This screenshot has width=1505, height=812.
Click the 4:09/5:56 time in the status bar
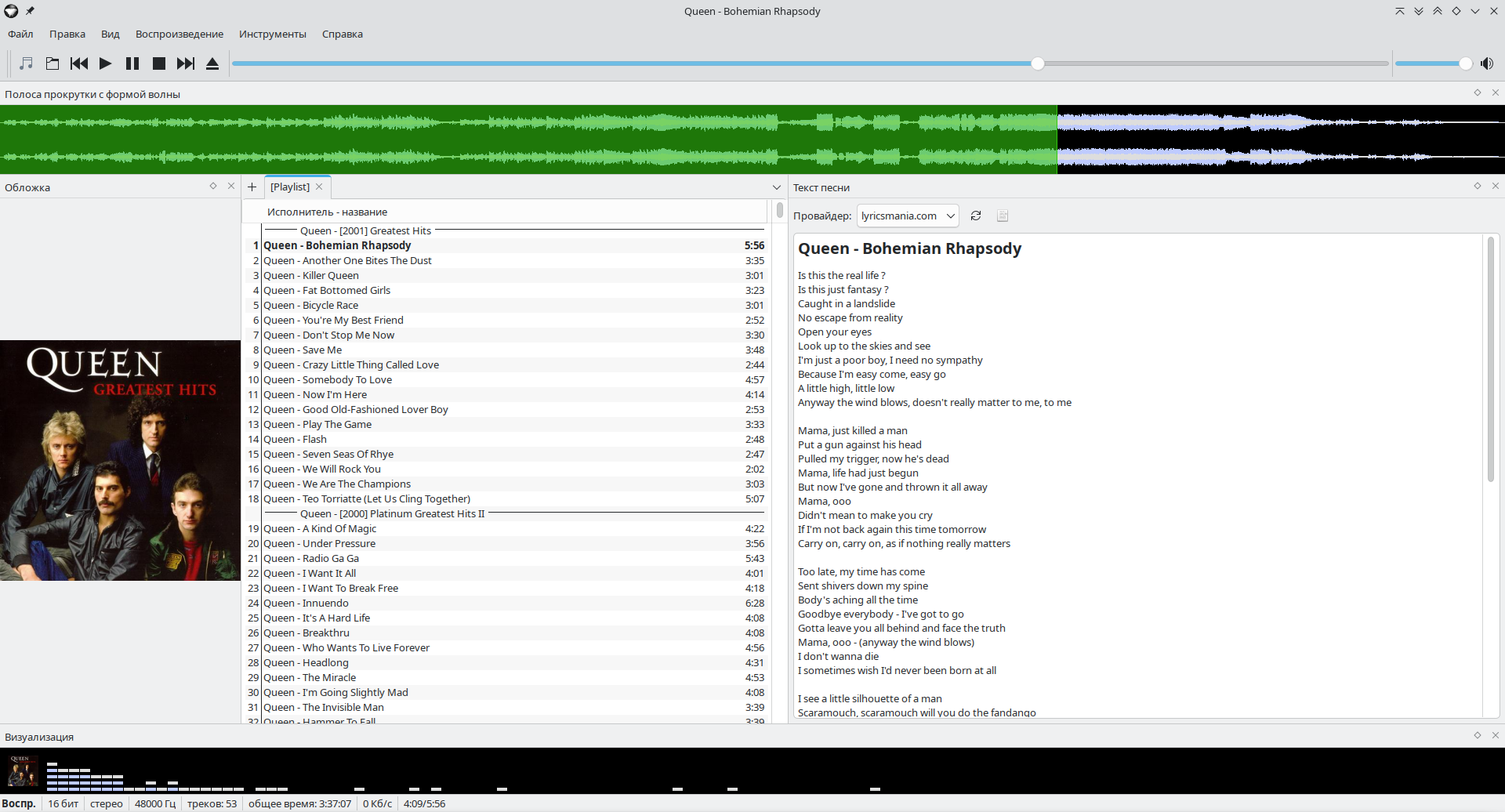coord(424,803)
